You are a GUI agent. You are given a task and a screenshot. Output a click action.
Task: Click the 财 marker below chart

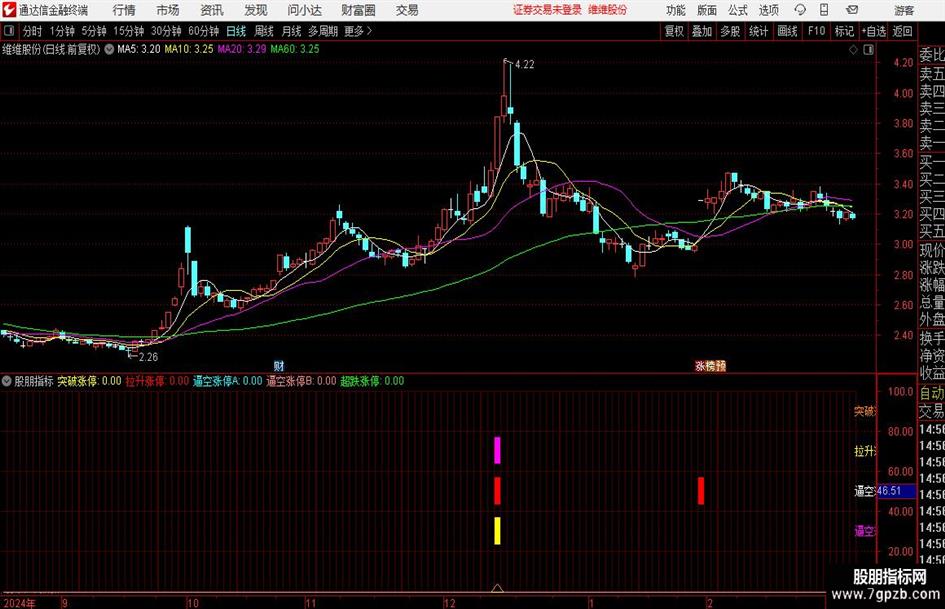point(278,366)
